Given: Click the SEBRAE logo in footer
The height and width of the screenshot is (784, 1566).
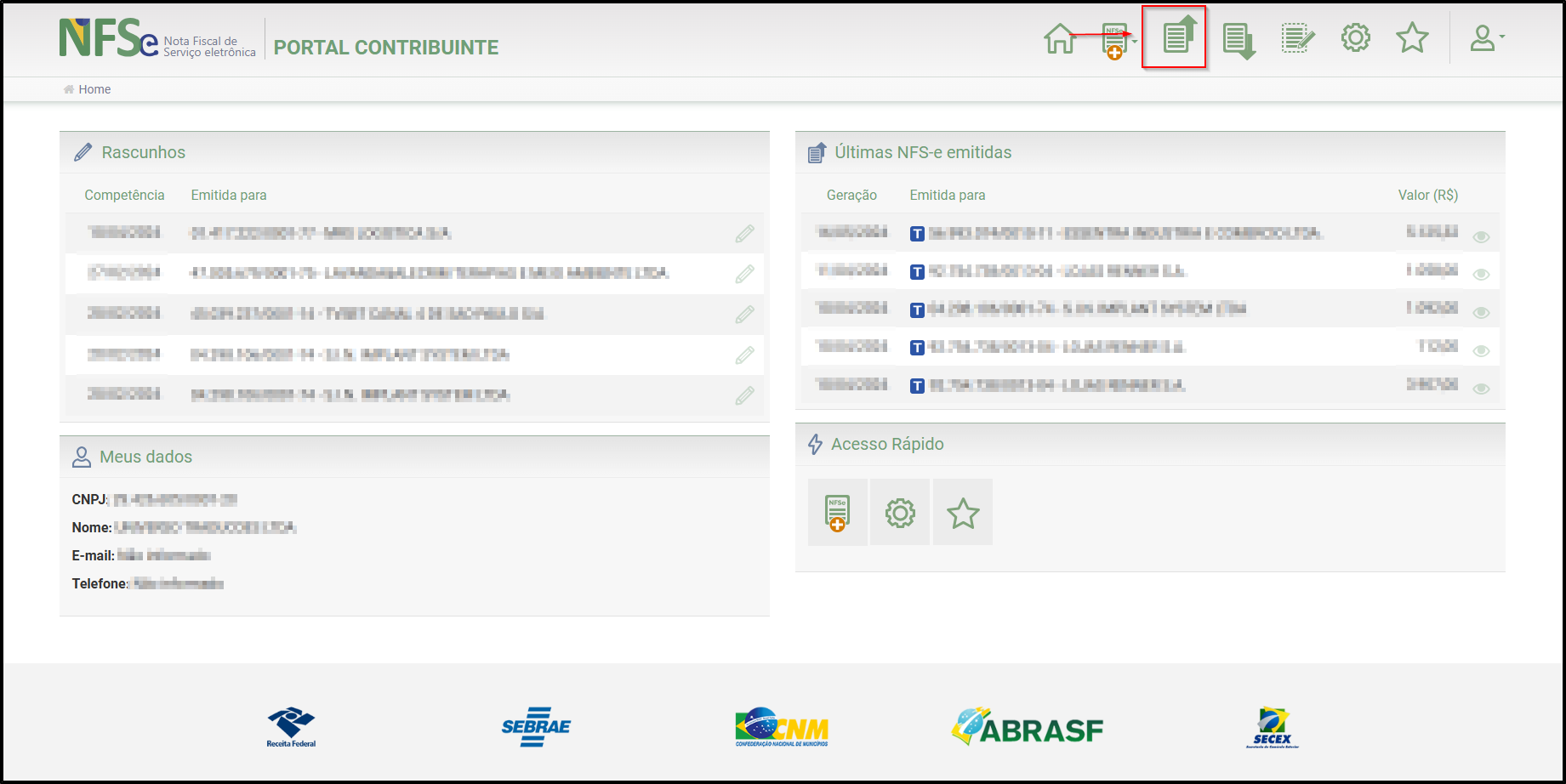Looking at the screenshot, I should click(x=536, y=727).
